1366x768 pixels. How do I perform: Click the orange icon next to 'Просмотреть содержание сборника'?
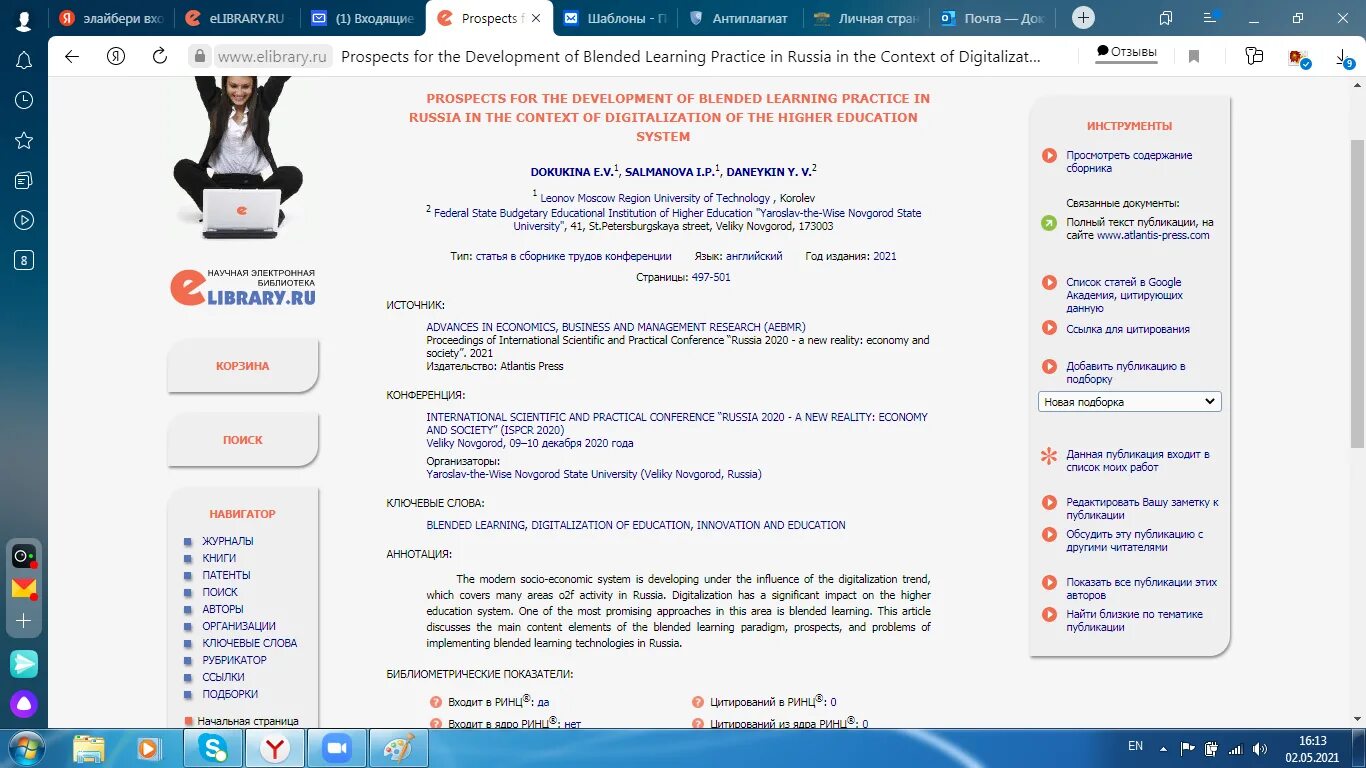click(1049, 155)
